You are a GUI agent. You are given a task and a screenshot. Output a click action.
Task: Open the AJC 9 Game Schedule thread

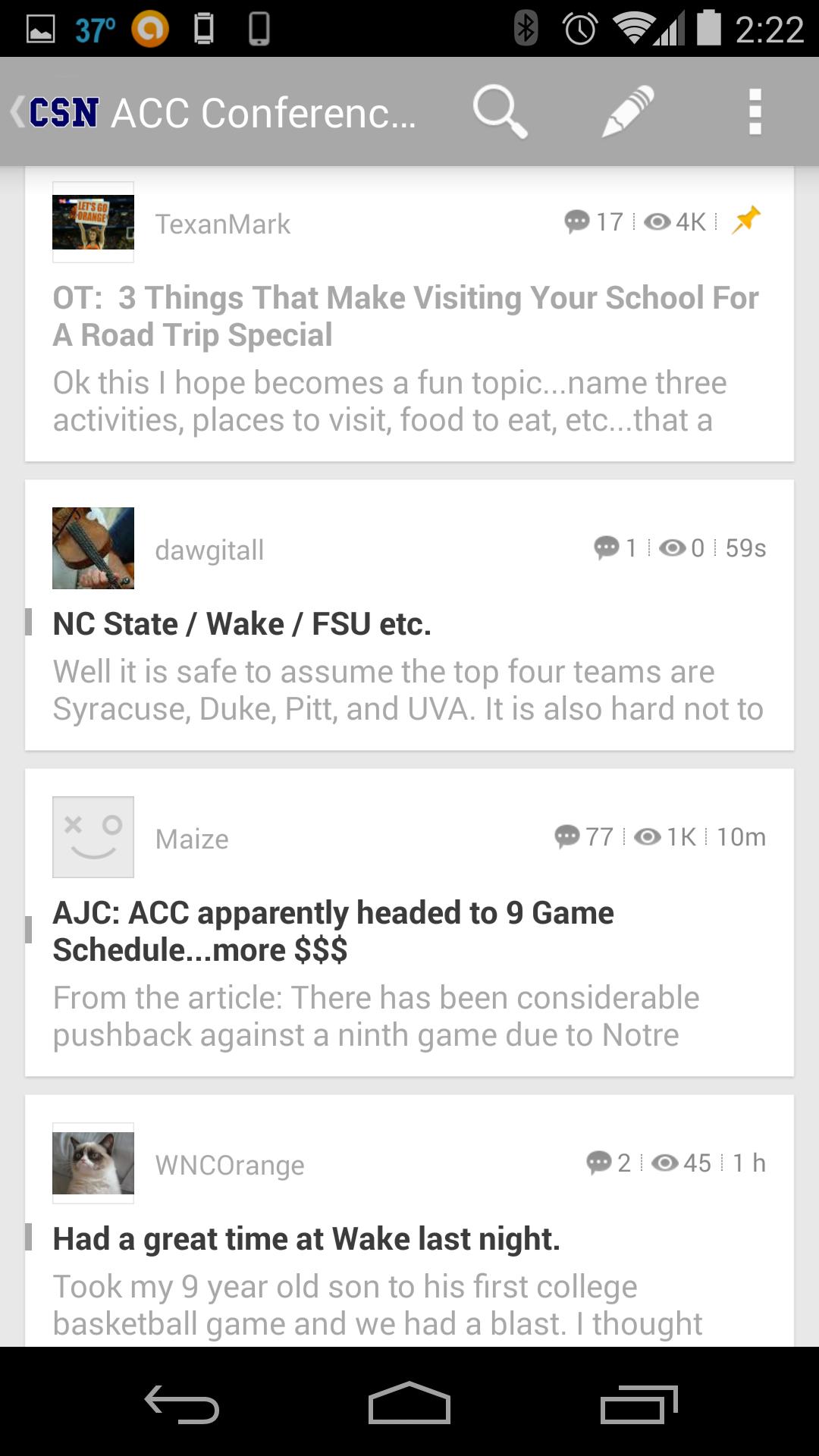coord(333,931)
